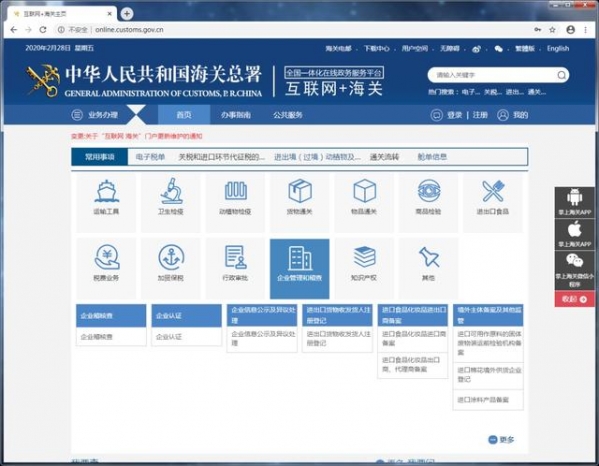Screen dimensions: 599x466
Task: Choose the 物品通关 cube icon tile
Action: click(x=364, y=202)
